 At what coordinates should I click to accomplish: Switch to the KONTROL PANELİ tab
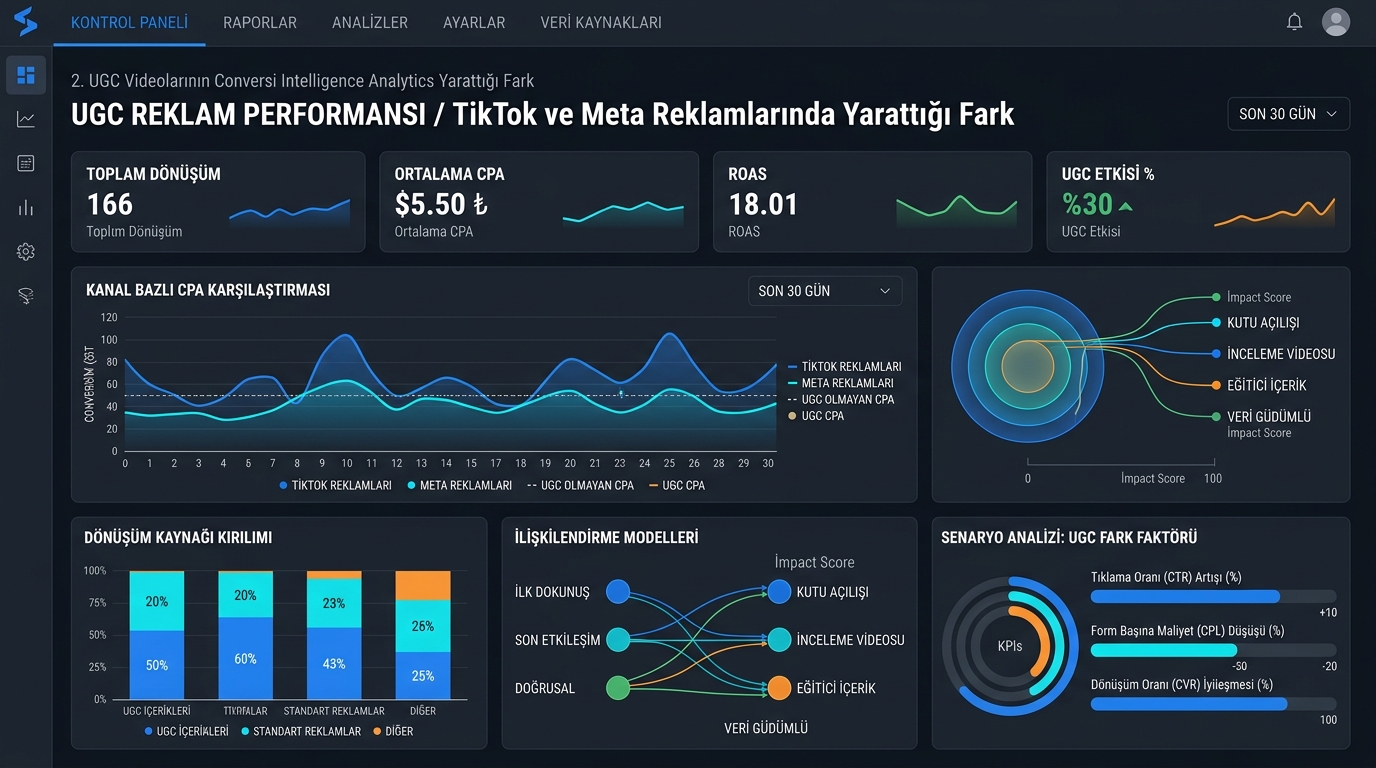pos(129,22)
